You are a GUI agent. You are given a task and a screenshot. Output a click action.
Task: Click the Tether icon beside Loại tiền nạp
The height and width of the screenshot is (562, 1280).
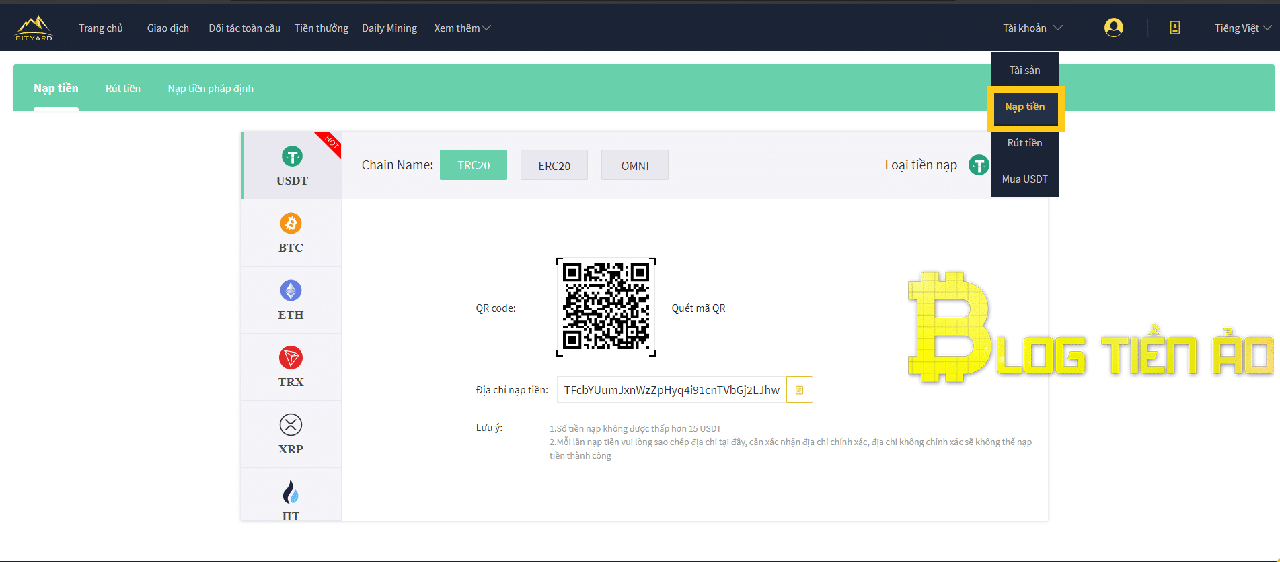pyautogui.click(x=979, y=165)
